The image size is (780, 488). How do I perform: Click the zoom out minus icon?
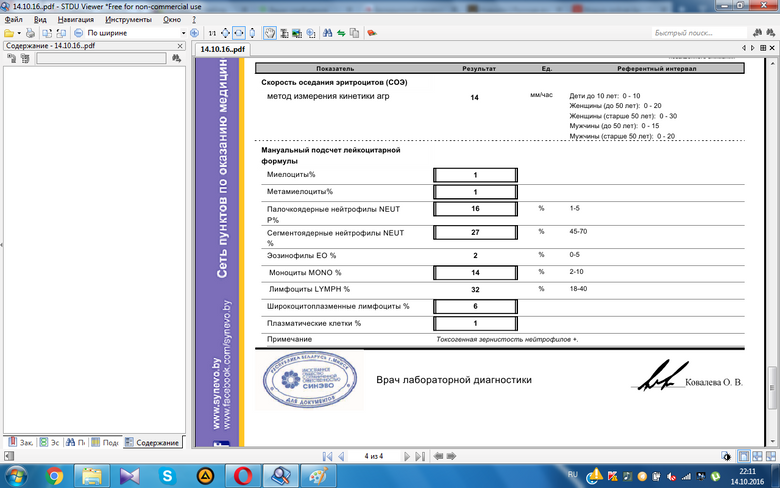(78, 33)
